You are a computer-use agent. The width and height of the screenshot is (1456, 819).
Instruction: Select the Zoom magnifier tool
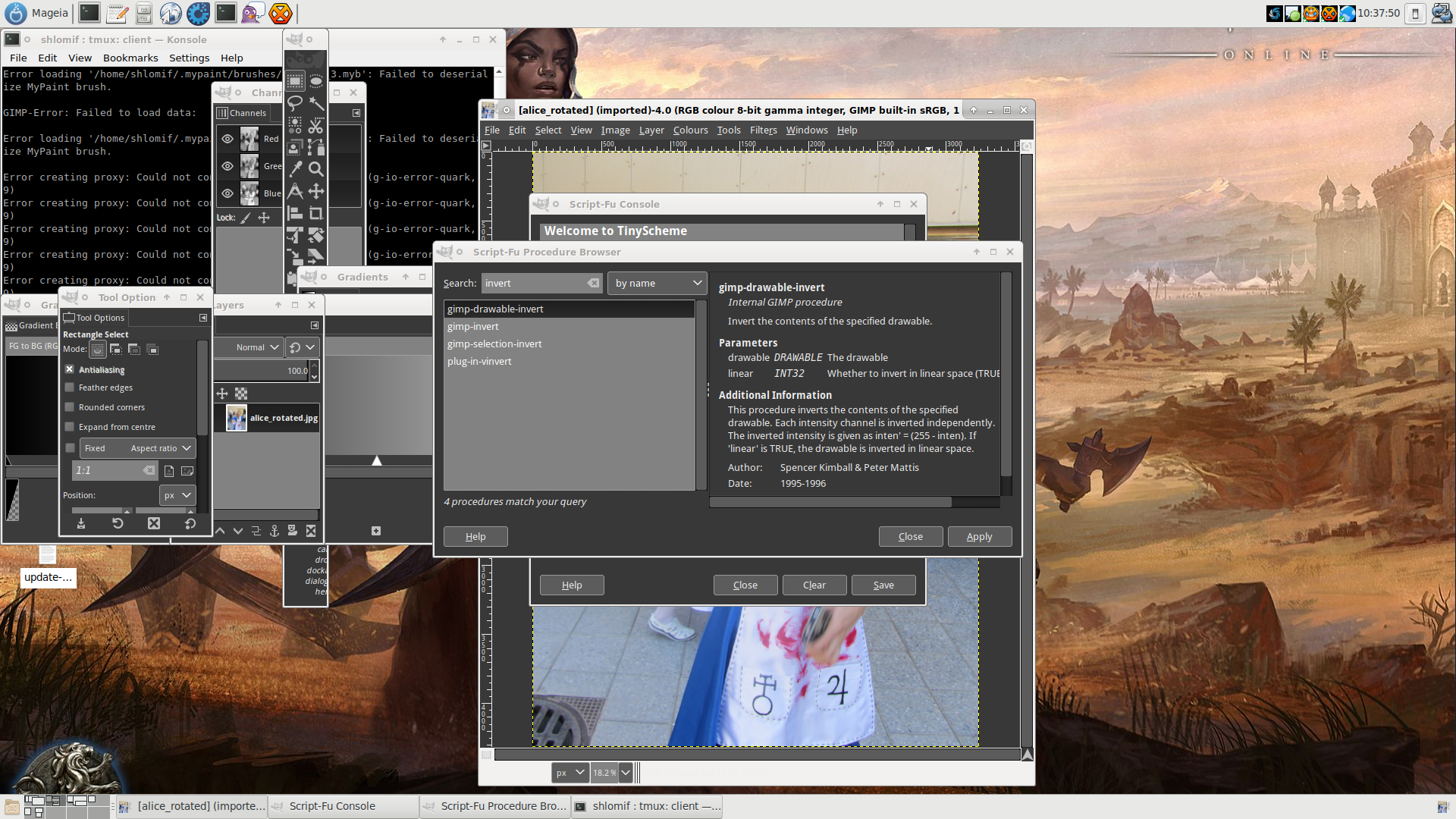(x=316, y=169)
